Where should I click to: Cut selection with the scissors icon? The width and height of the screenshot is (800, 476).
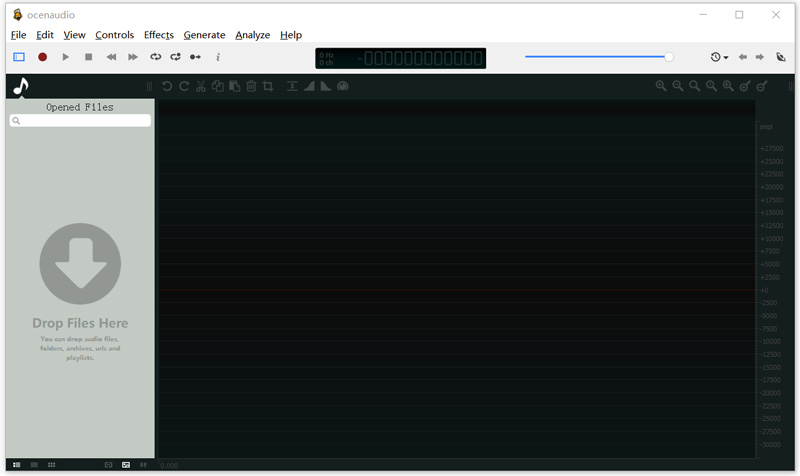click(x=201, y=86)
